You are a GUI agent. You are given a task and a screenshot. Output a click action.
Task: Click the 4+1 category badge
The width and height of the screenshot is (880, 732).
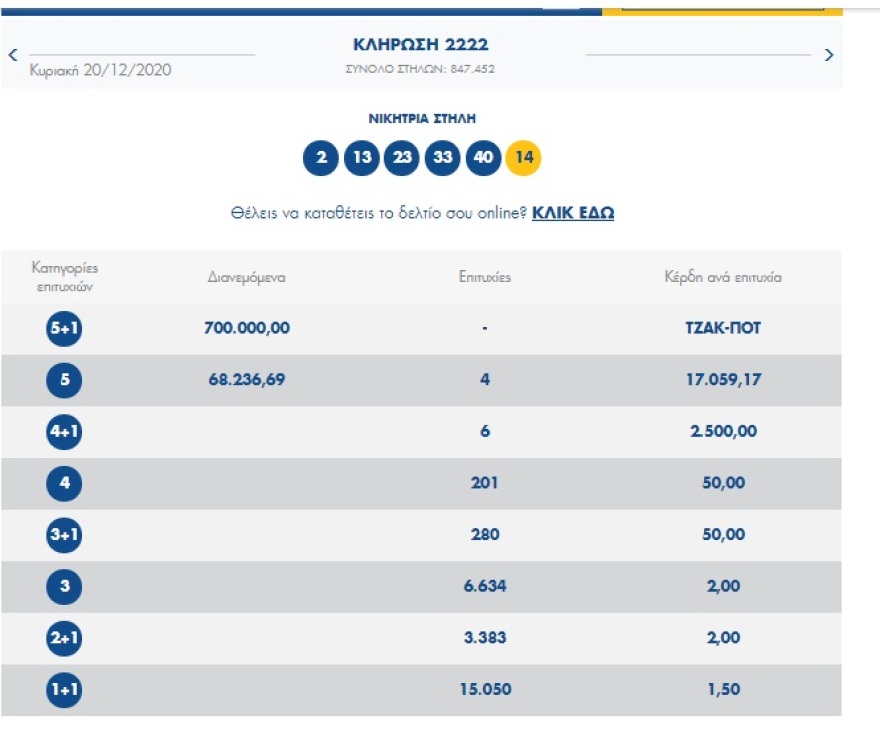tap(64, 432)
